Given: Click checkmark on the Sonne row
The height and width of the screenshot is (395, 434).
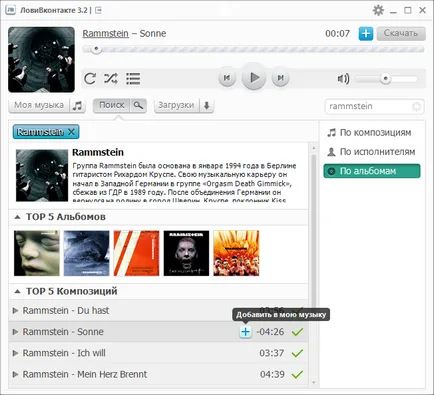Looking at the screenshot, I should [297, 332].
